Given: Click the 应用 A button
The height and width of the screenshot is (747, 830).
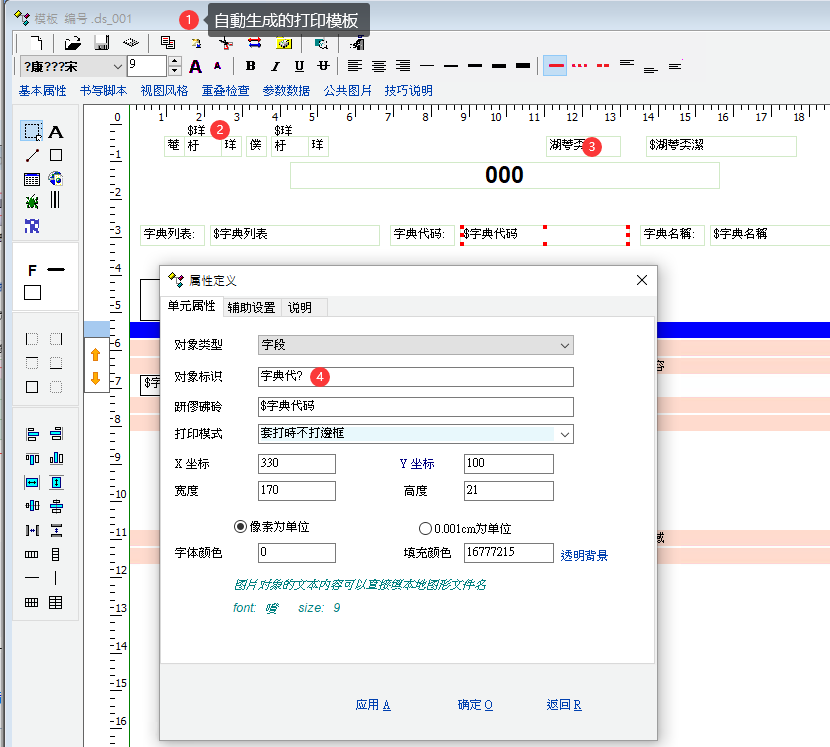Looking at the screenshot, I should pos(372,705).
